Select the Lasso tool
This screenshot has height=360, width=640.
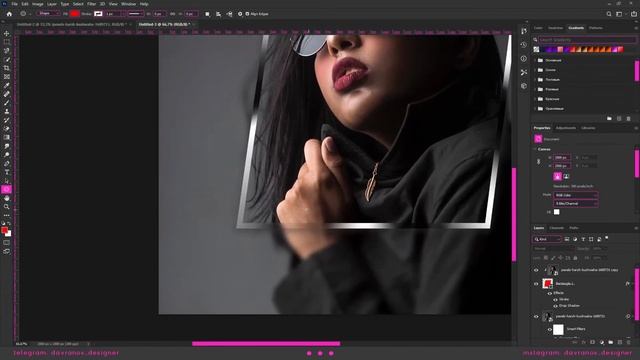(x=7, y=51)
